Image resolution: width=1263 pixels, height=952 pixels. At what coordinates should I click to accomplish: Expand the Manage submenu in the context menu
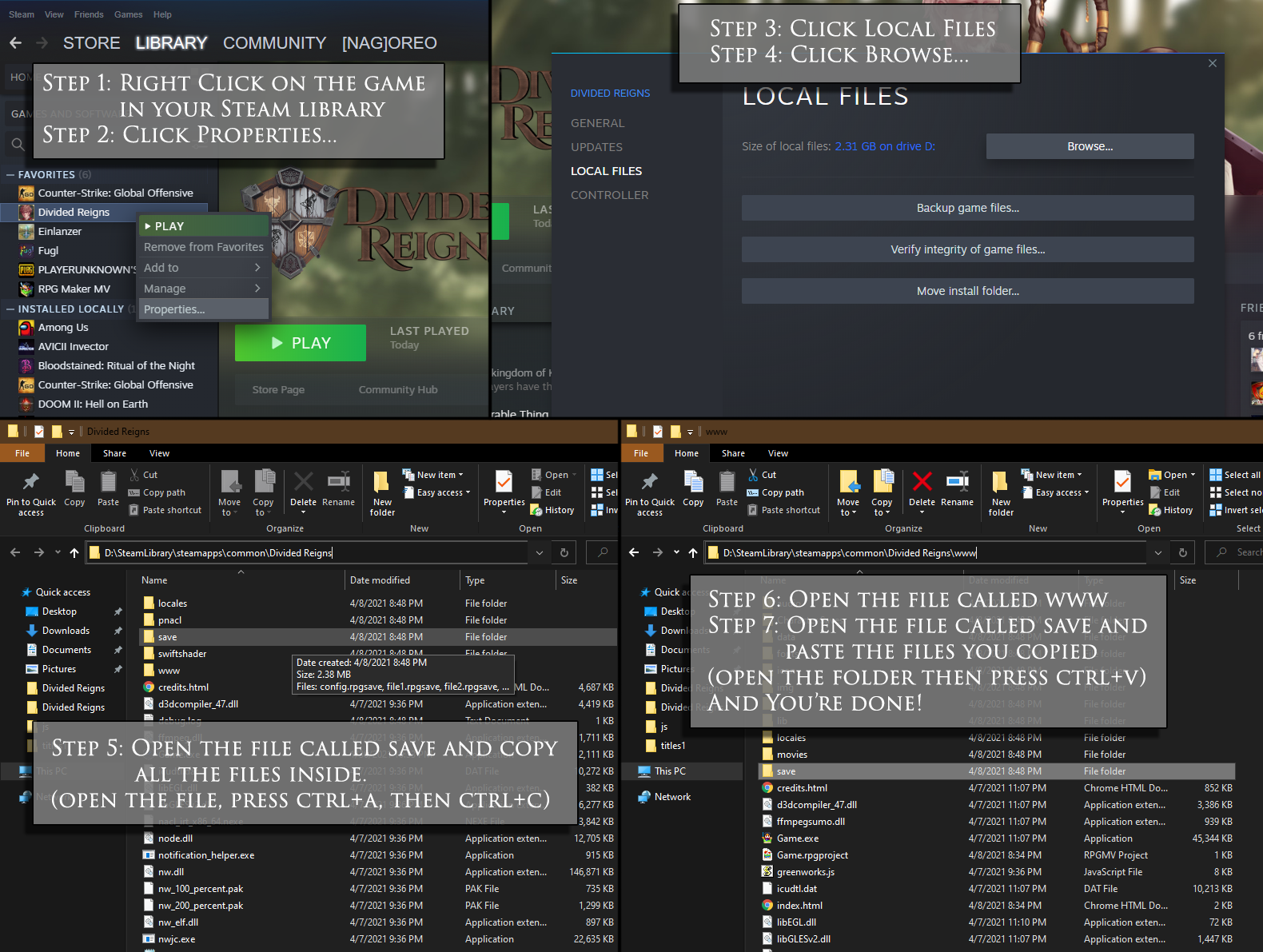pos(203,289)
